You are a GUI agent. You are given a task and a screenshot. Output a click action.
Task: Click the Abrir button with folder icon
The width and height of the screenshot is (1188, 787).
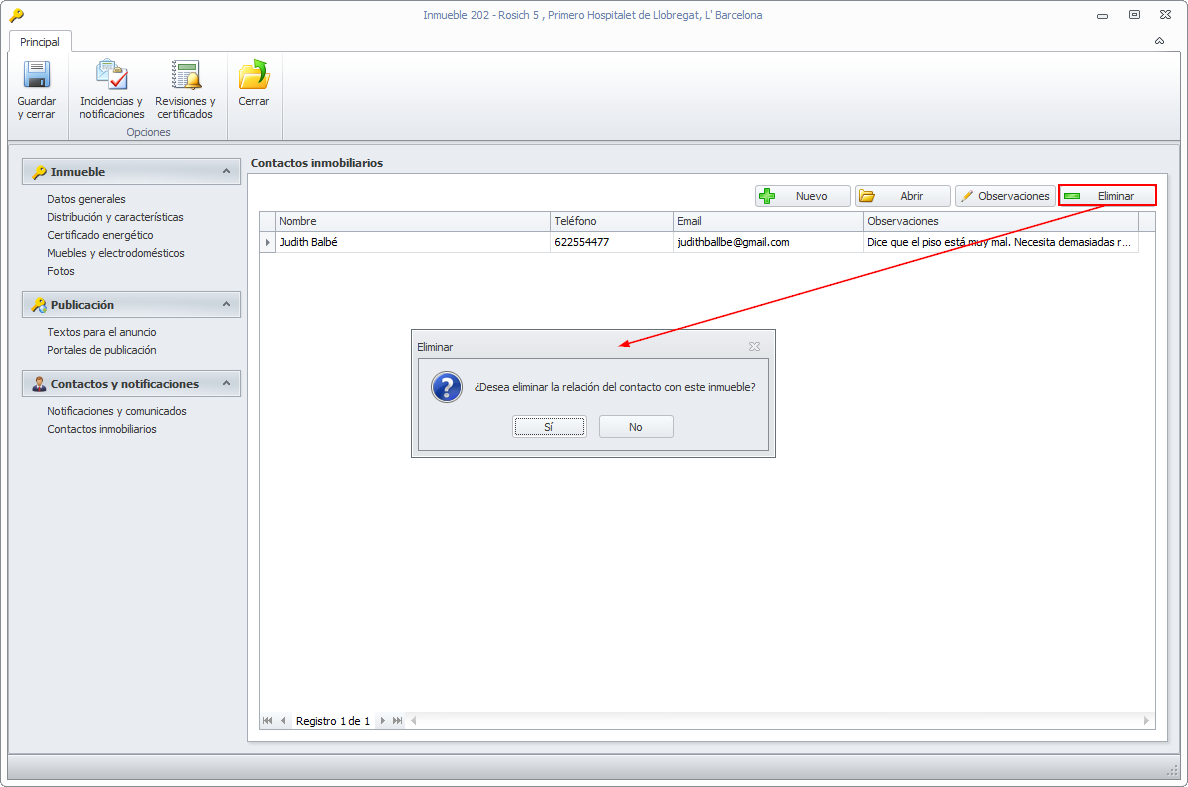coord(902,196)
